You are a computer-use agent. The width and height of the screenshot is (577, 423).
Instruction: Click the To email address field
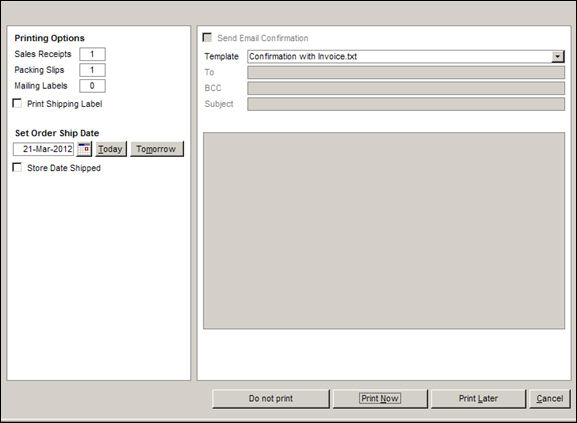click(x=406, y=72)
